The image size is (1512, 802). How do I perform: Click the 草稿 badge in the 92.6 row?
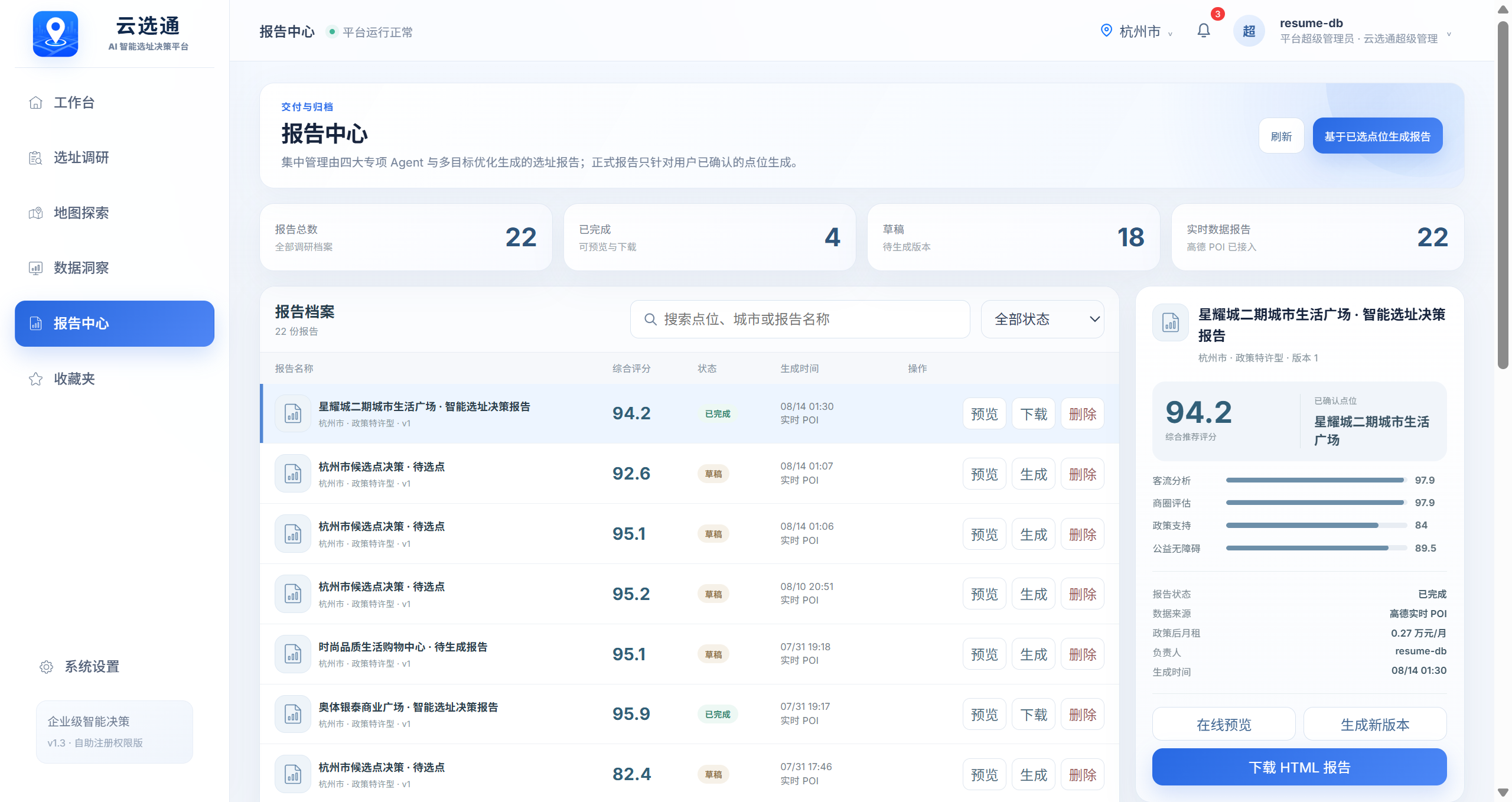pos(713,474)
